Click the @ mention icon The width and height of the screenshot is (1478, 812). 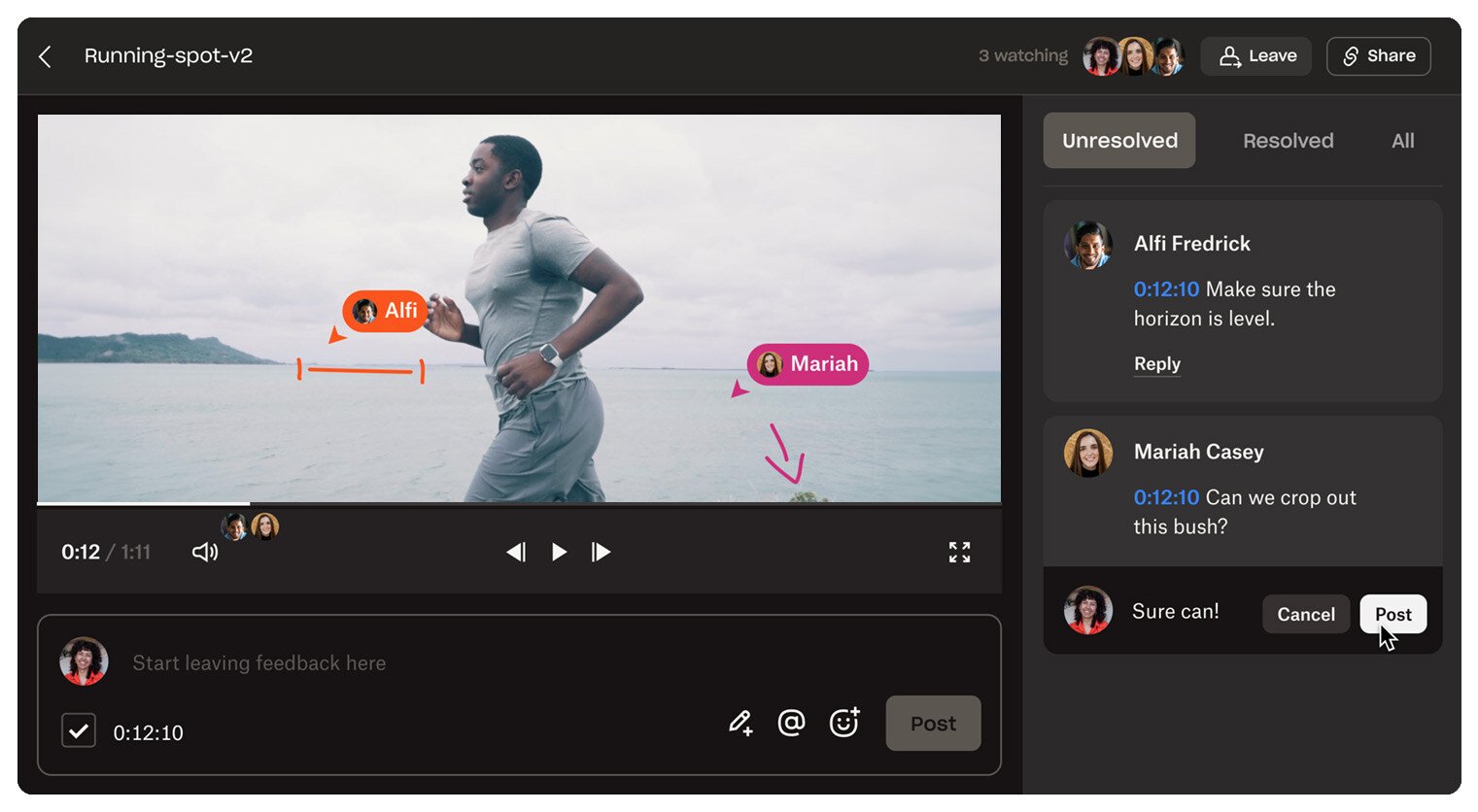[x=791, y=723]
